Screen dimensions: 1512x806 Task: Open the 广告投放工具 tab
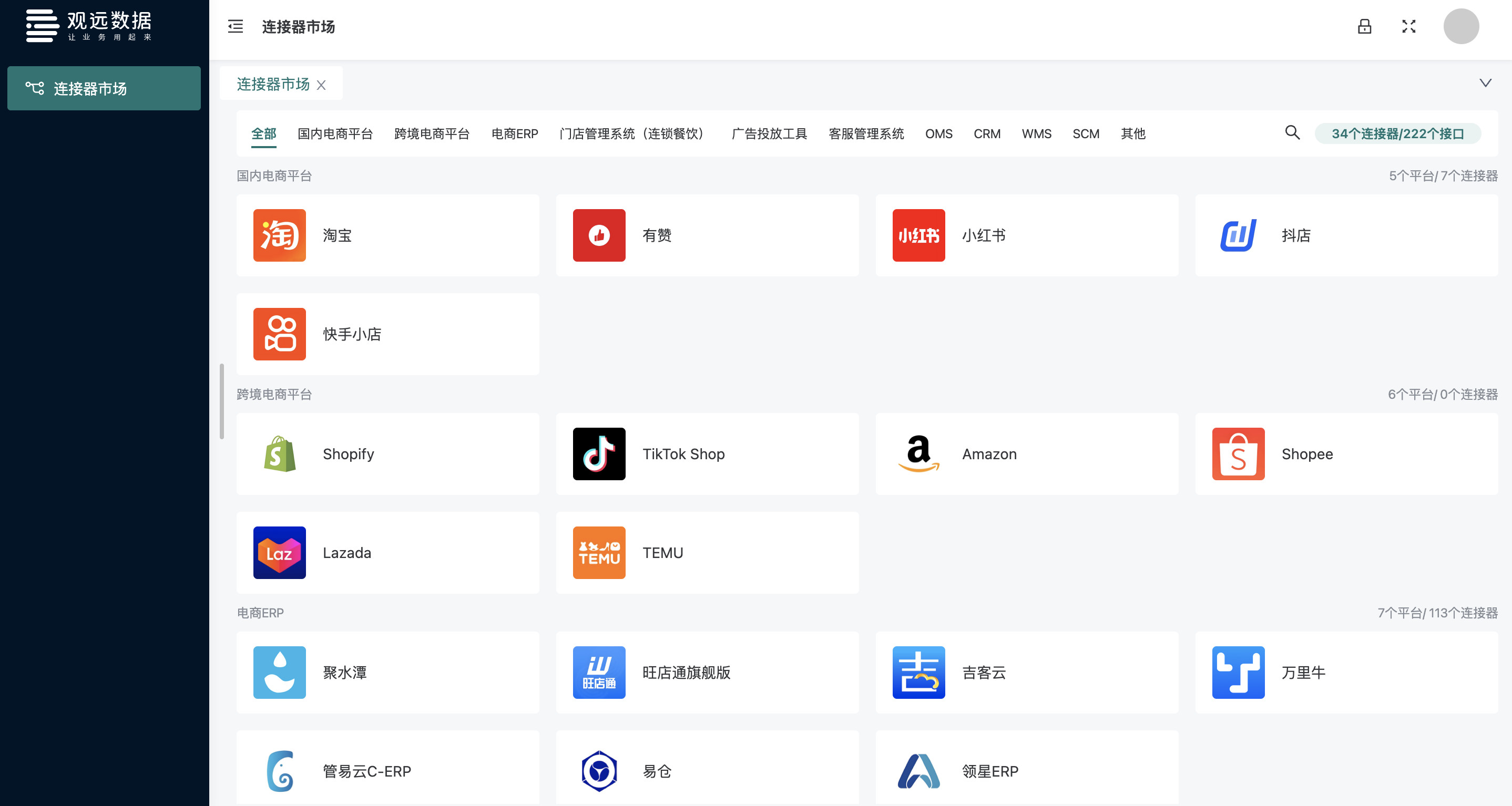point(769,134)
